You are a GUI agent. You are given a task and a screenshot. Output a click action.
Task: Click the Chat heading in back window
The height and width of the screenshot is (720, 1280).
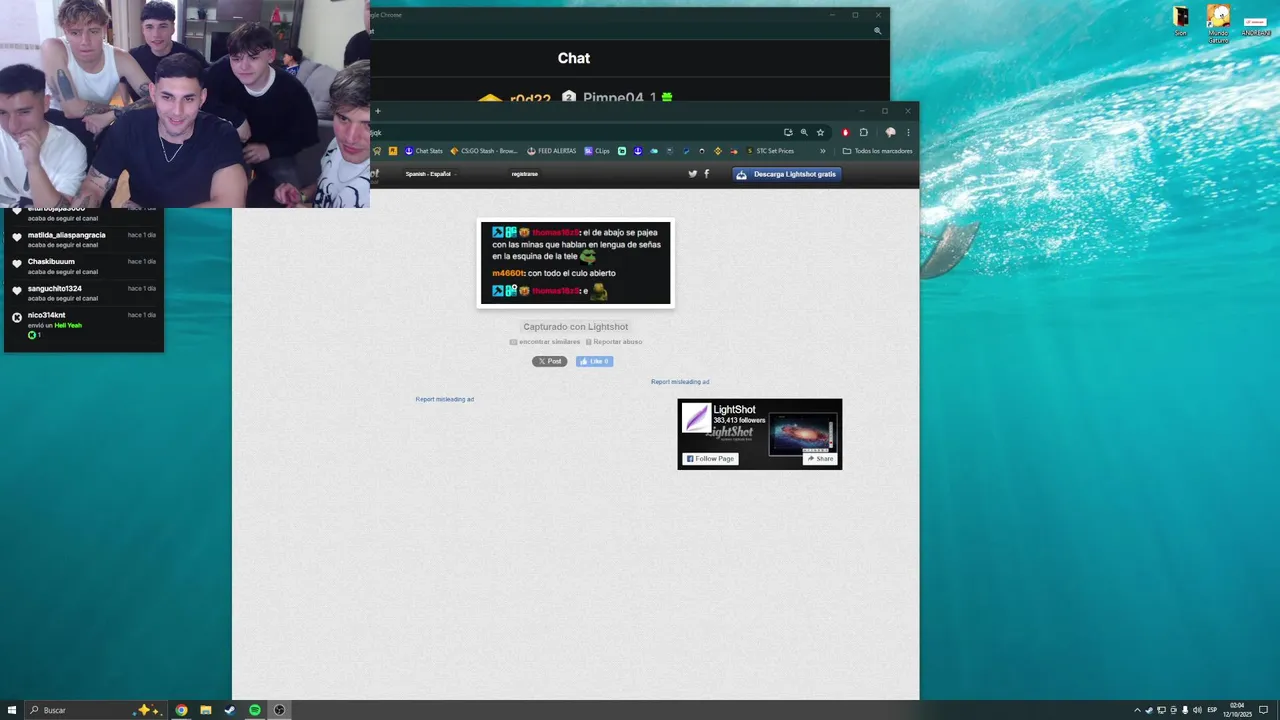coord(574,58)
